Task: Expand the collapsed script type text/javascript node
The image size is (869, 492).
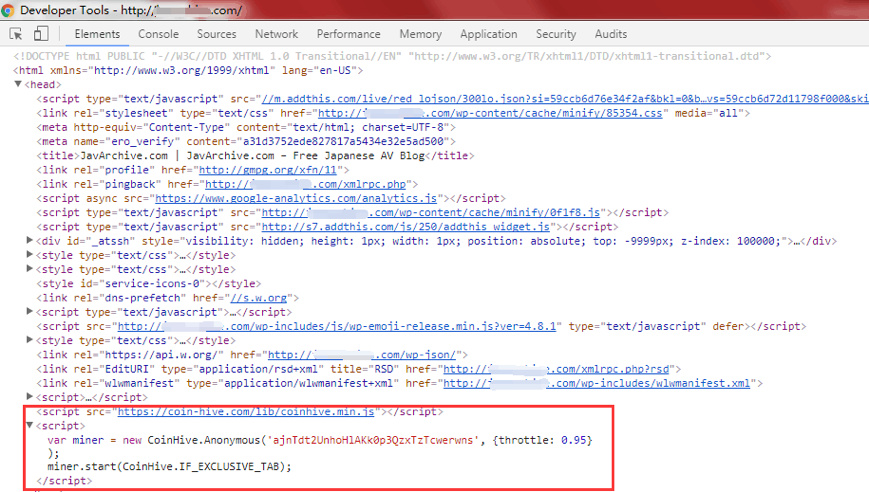Action: (x=29, y=311)
